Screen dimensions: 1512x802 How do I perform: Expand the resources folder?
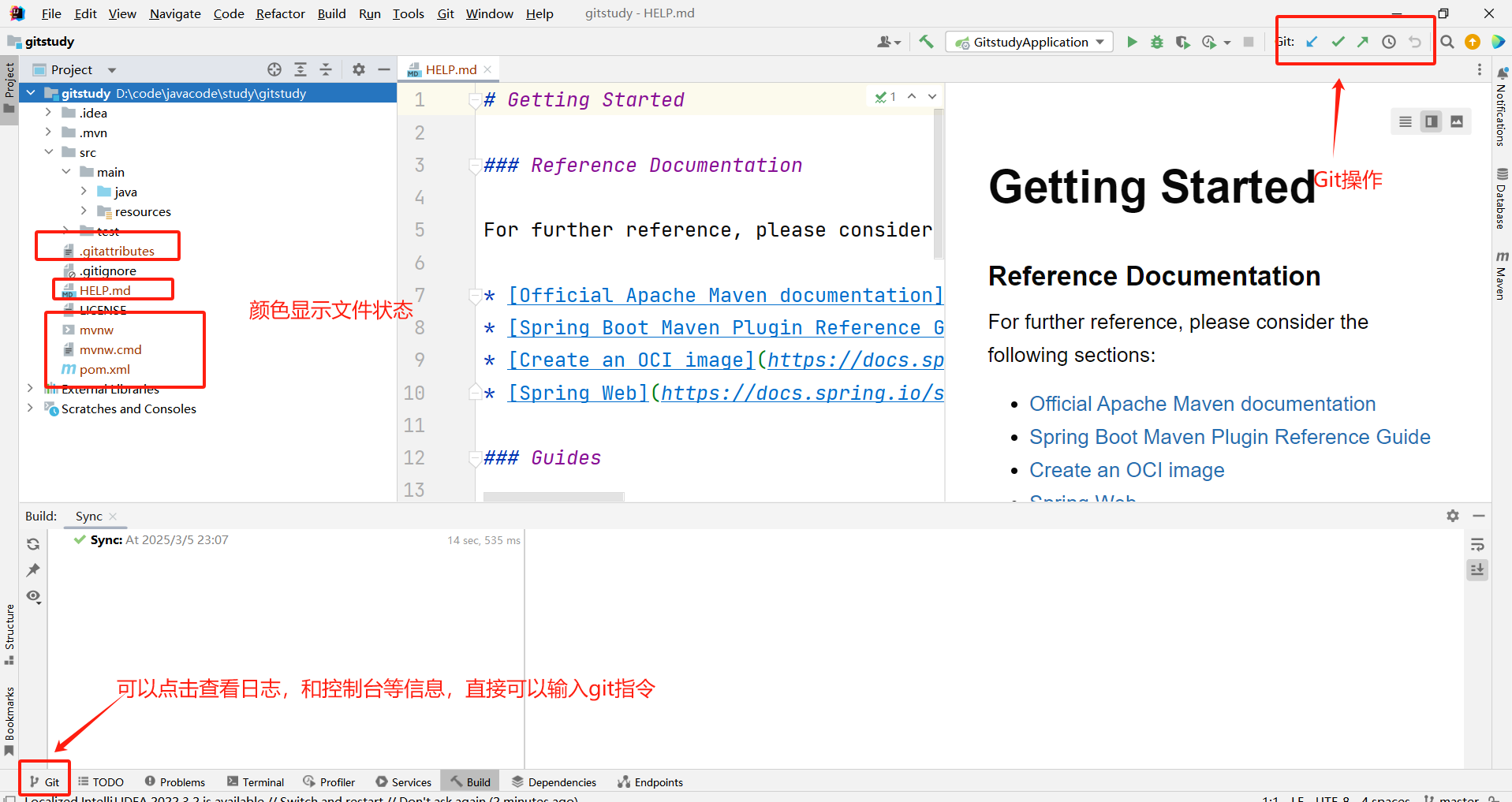point(84,211)
